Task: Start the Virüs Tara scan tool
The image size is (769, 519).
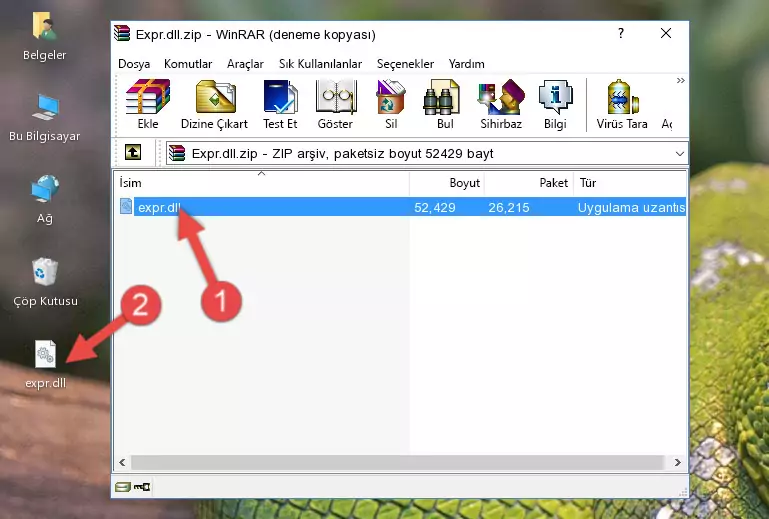Action: coord(622,104)
